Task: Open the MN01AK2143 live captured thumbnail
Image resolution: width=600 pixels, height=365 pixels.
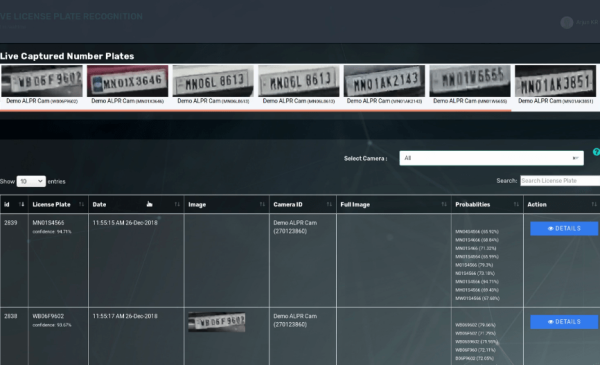Action: (x=384, y=81)
